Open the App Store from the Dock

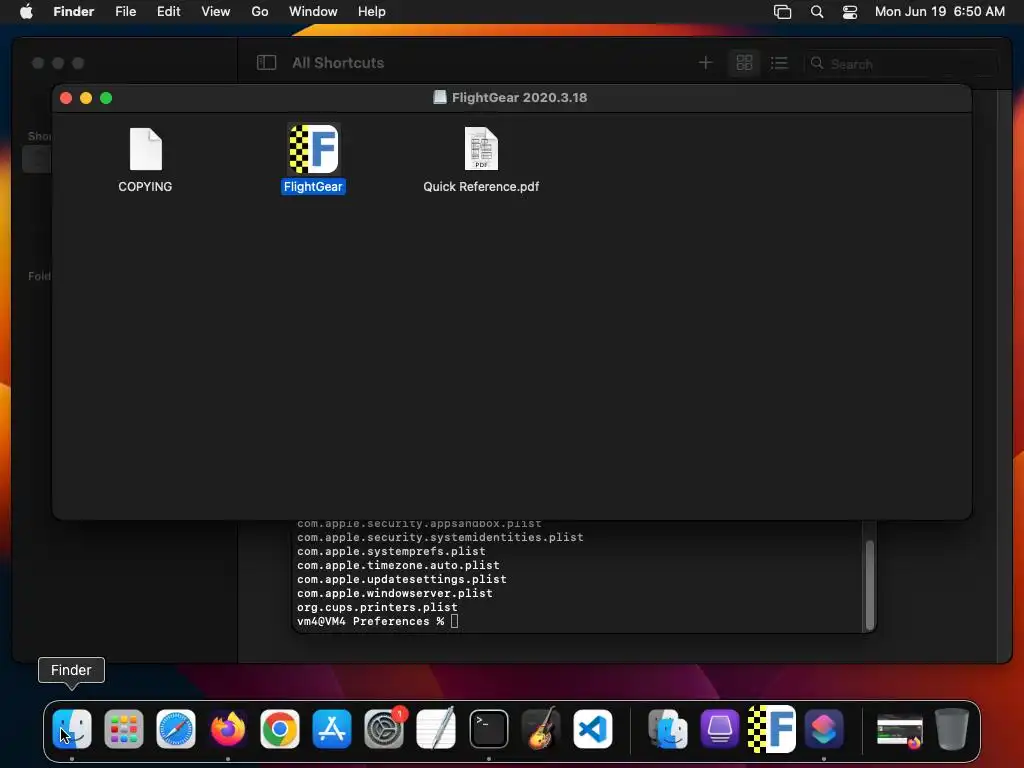point(332,729)
